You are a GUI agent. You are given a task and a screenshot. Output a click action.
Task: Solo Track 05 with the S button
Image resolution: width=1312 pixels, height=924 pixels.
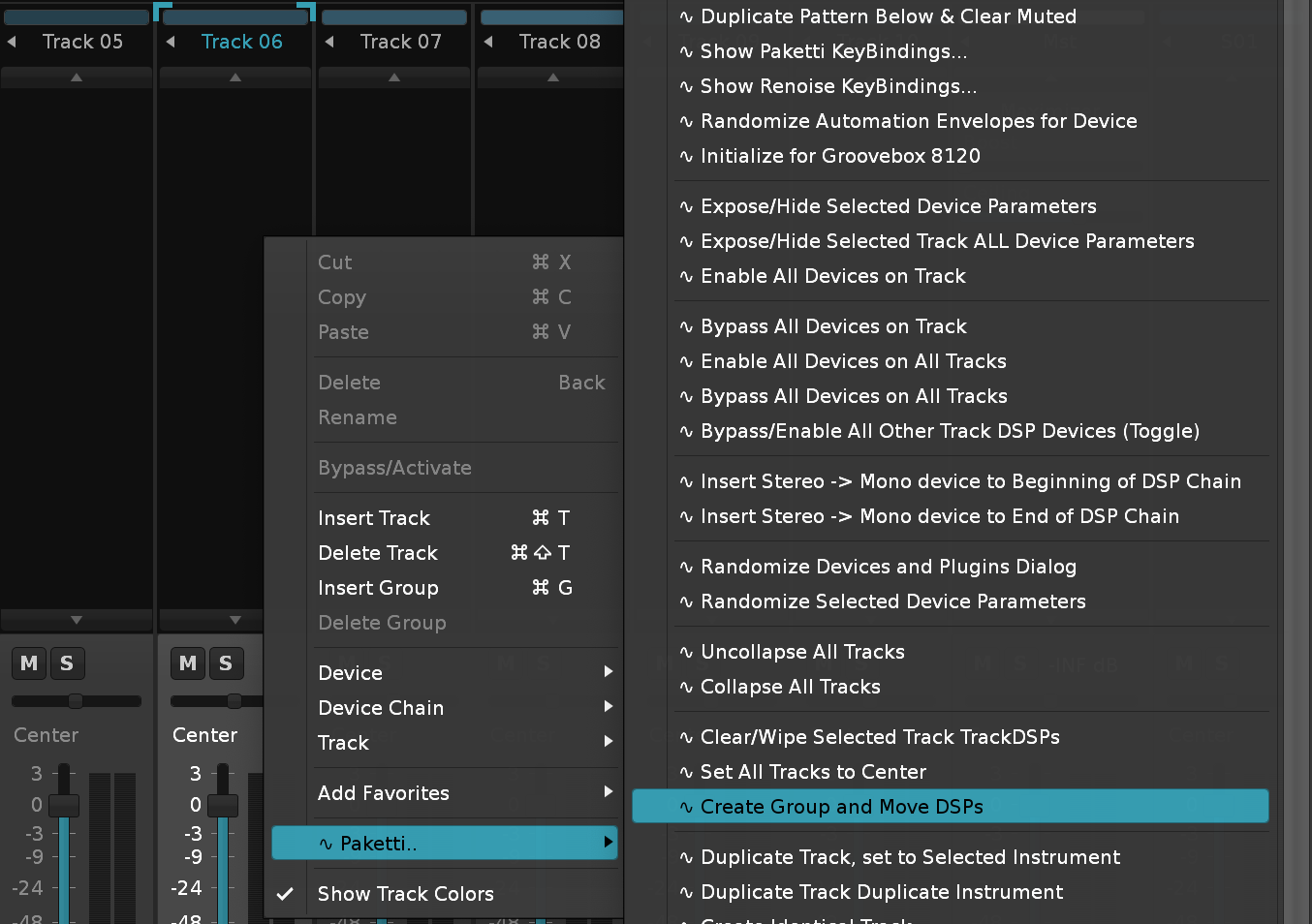point(67,663)
